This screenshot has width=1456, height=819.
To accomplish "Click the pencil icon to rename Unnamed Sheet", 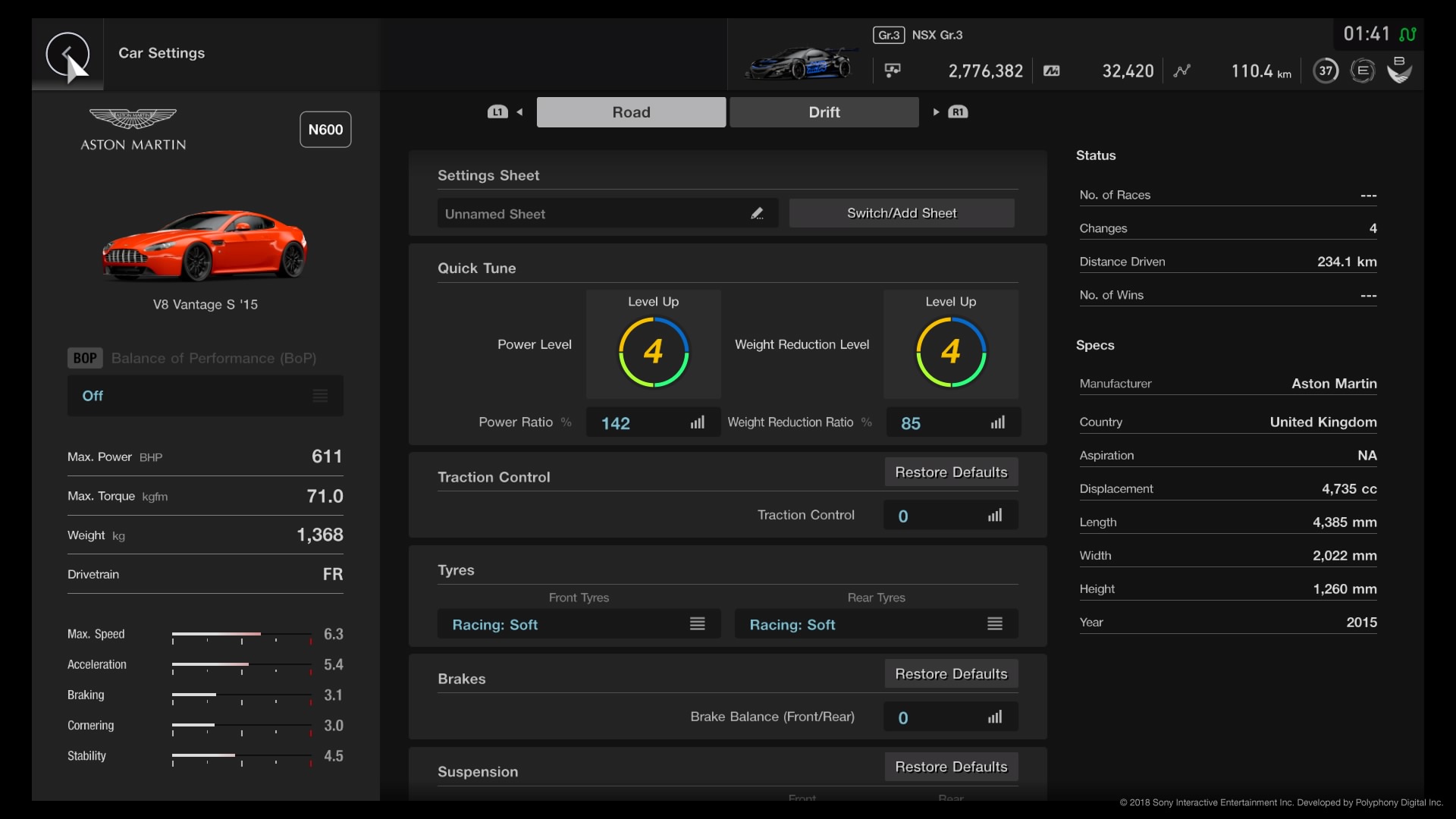I will (758, 213).
